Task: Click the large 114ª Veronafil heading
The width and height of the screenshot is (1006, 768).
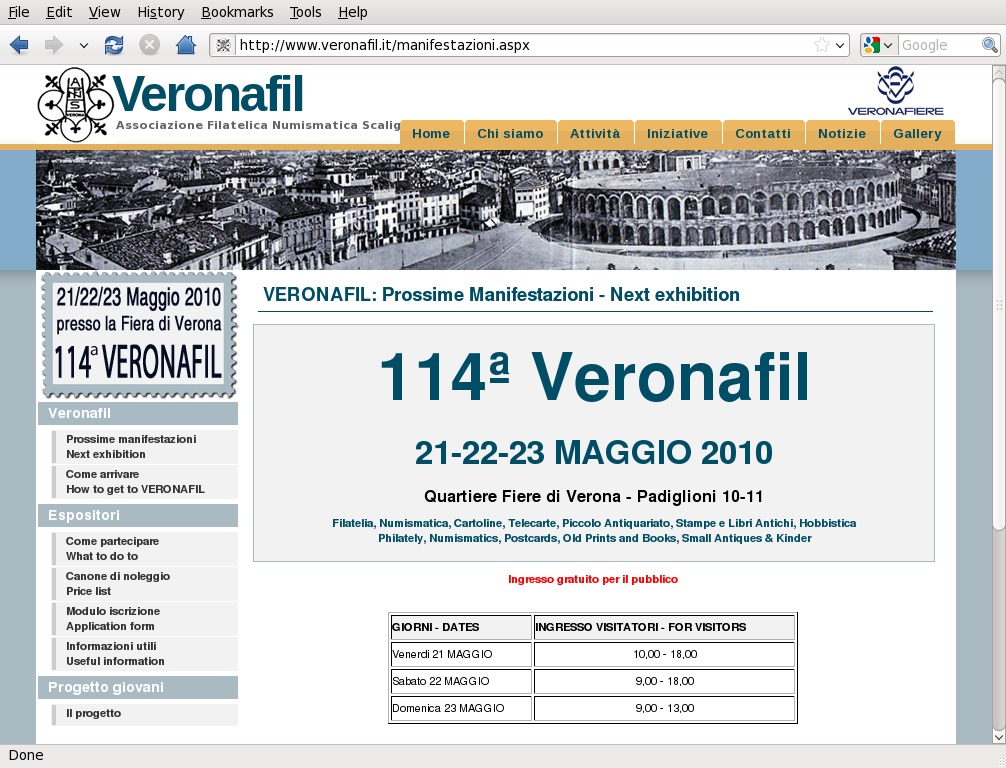Action: (594, 377)
